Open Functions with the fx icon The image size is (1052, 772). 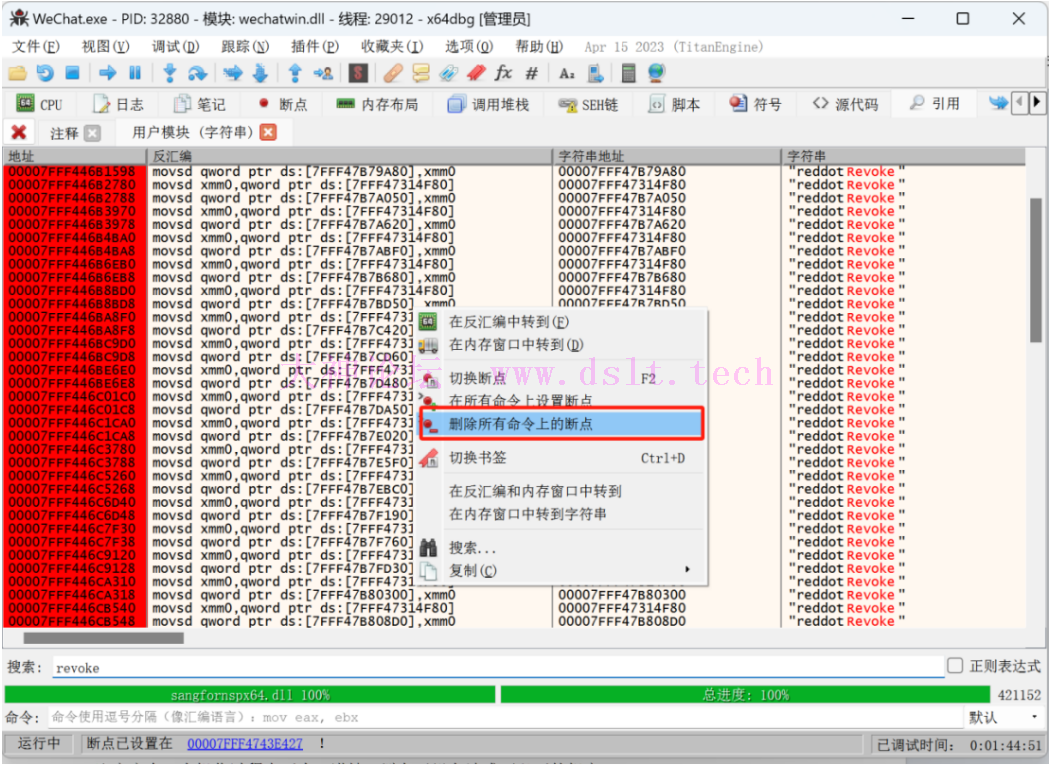coord(503,73)
